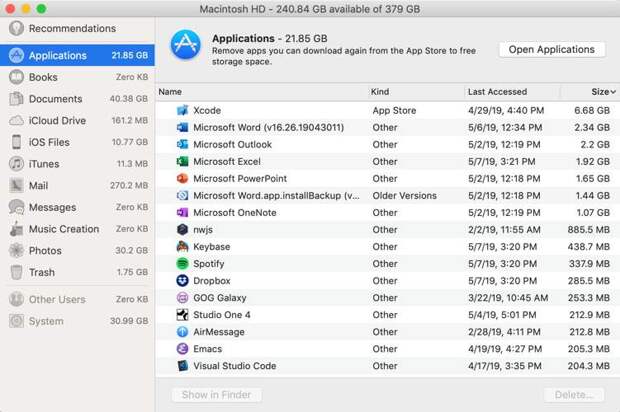Click the '30.99 GB' System size
Screen dimensions: 620x412
129,321
